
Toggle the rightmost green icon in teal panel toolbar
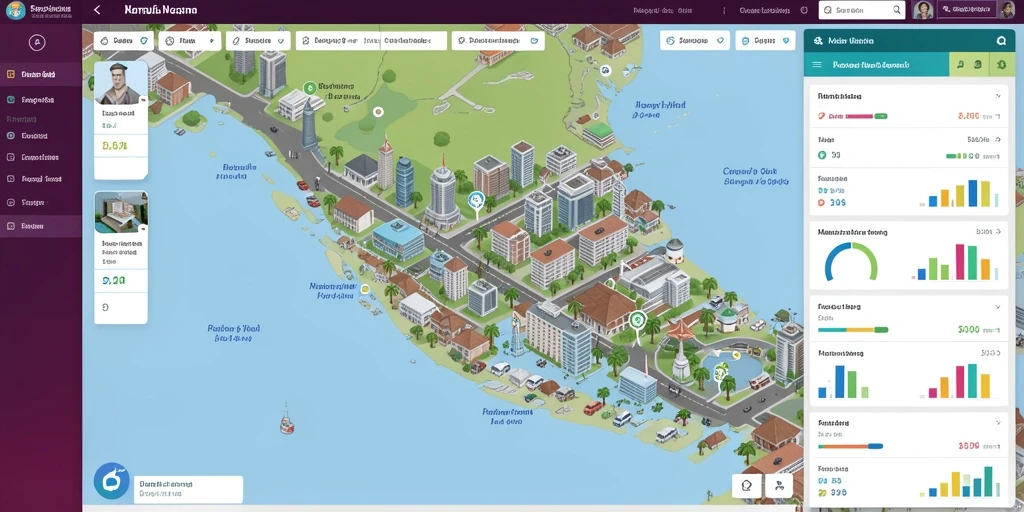[1002, 65]
